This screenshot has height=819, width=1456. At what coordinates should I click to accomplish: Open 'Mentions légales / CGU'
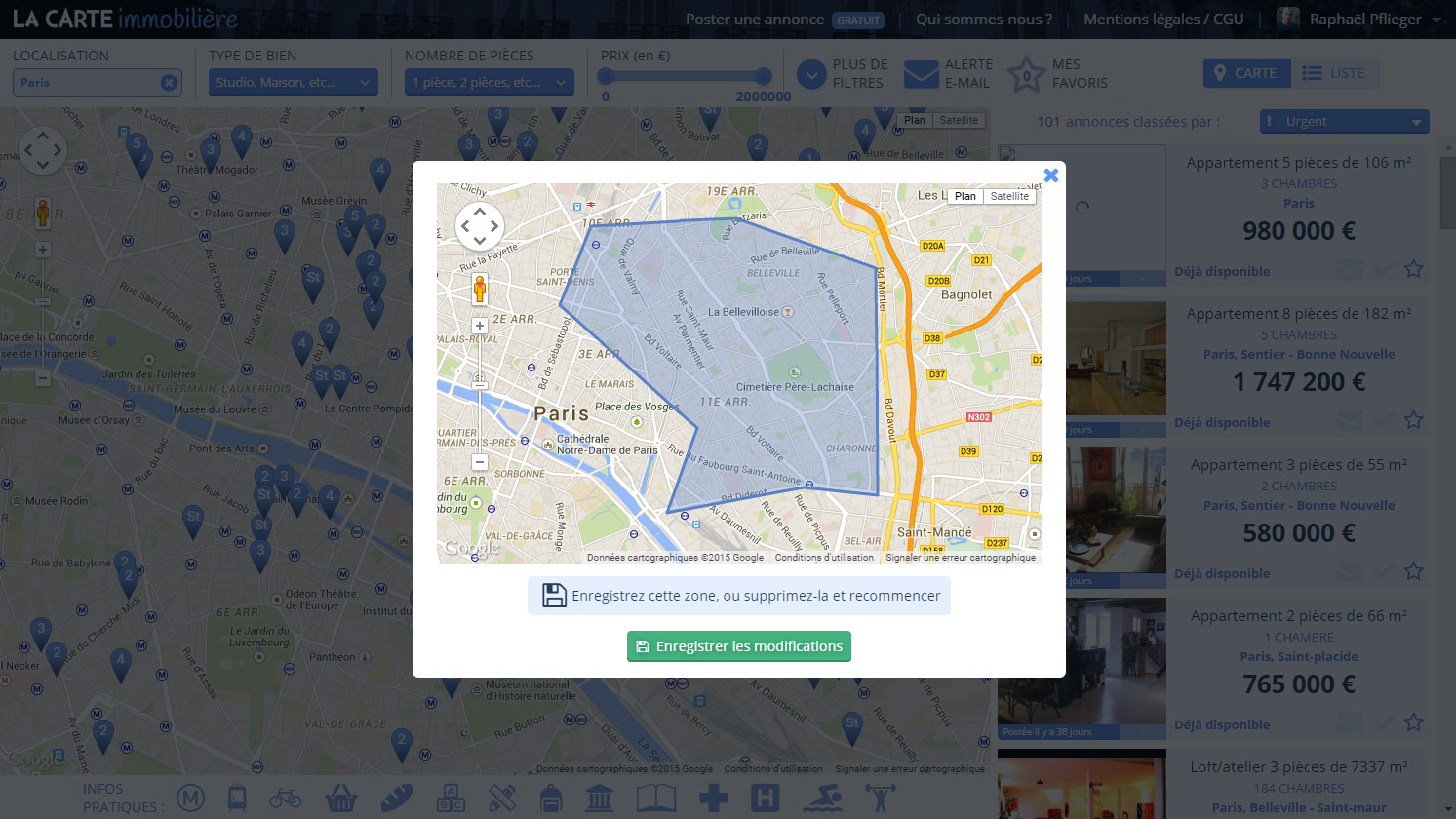[x=1163, y=19]
